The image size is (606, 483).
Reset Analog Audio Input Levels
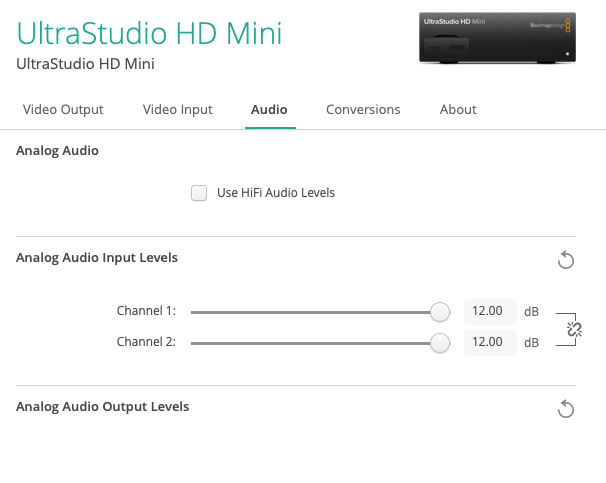[x=566, y=260]
